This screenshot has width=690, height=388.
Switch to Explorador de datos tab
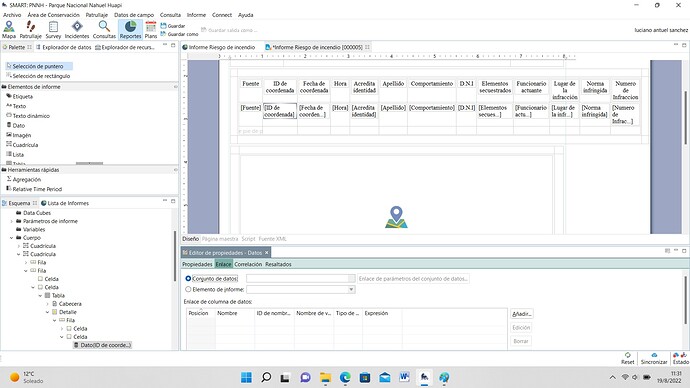(63, 47)
